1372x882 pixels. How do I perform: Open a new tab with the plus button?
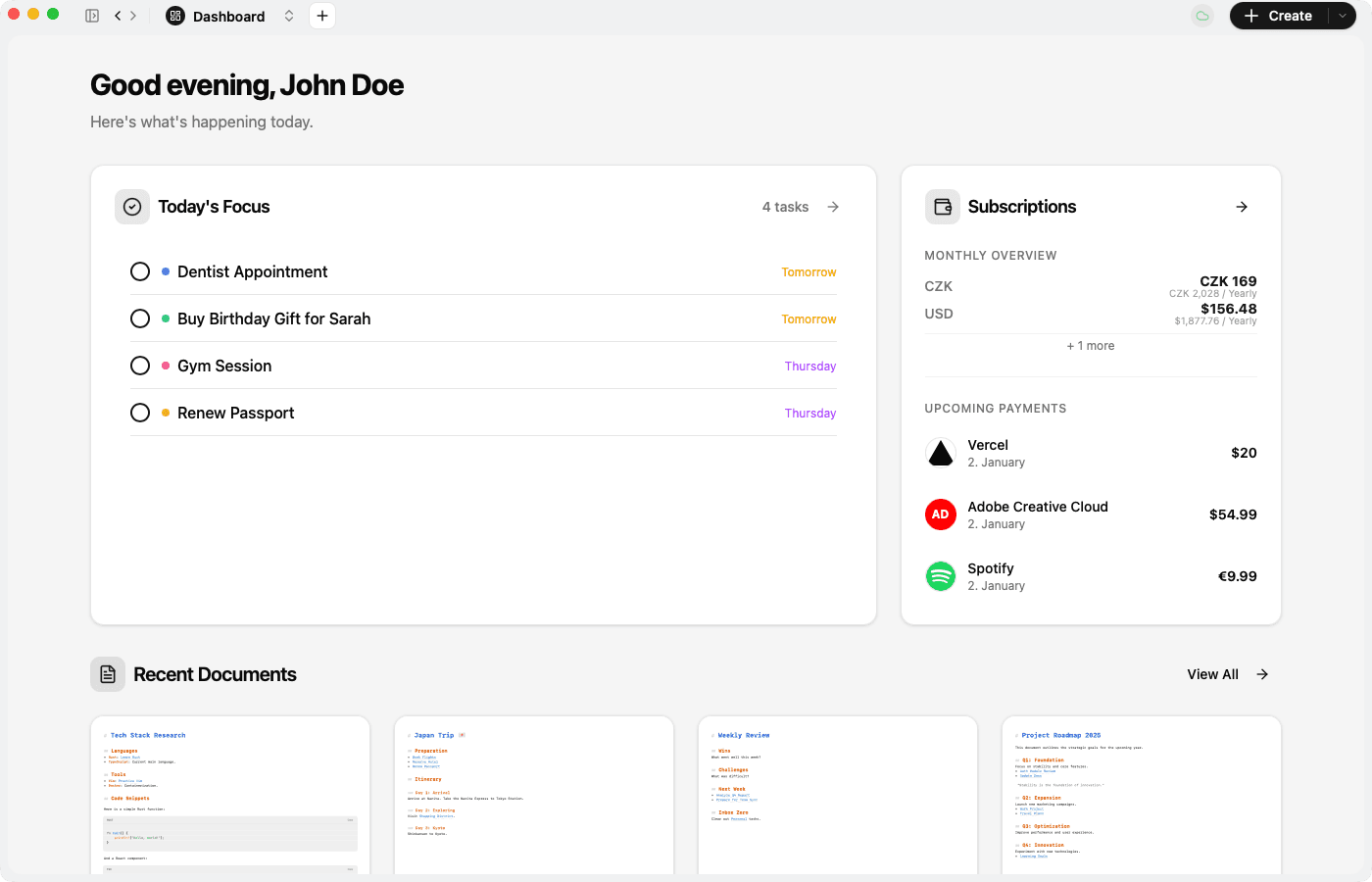[x=321, y=16]
